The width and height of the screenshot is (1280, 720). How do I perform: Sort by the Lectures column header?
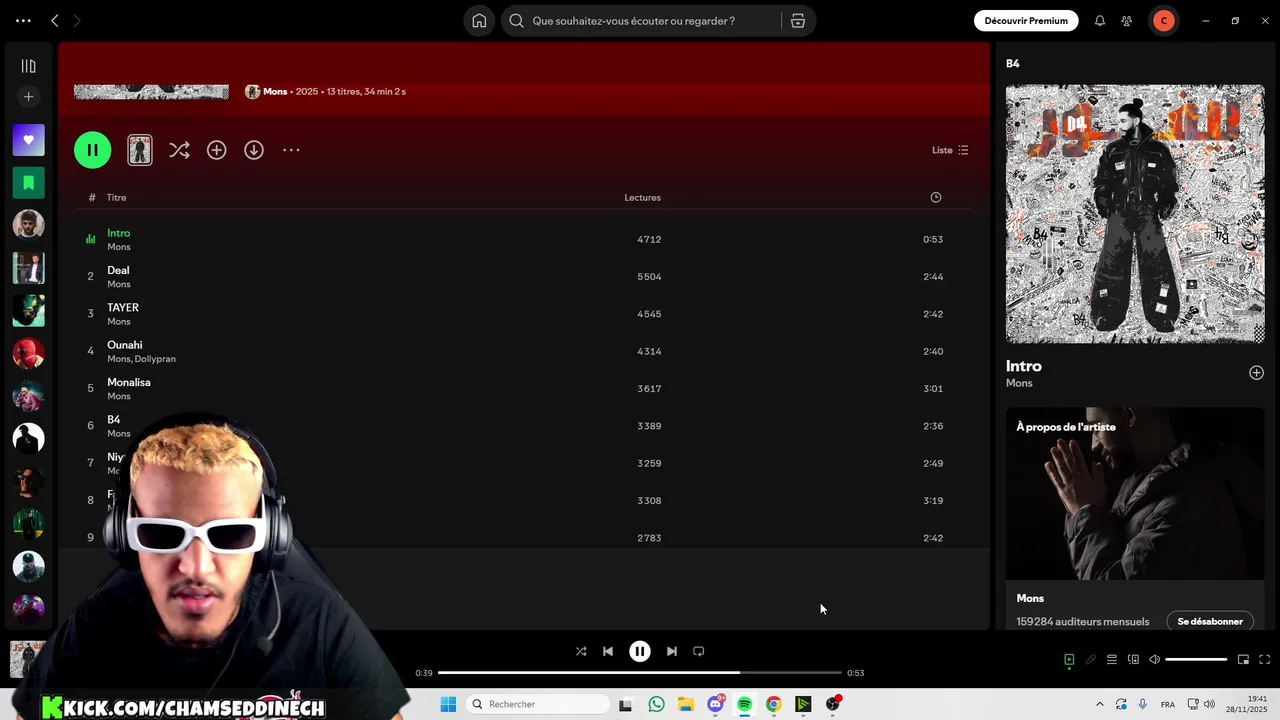642,197
